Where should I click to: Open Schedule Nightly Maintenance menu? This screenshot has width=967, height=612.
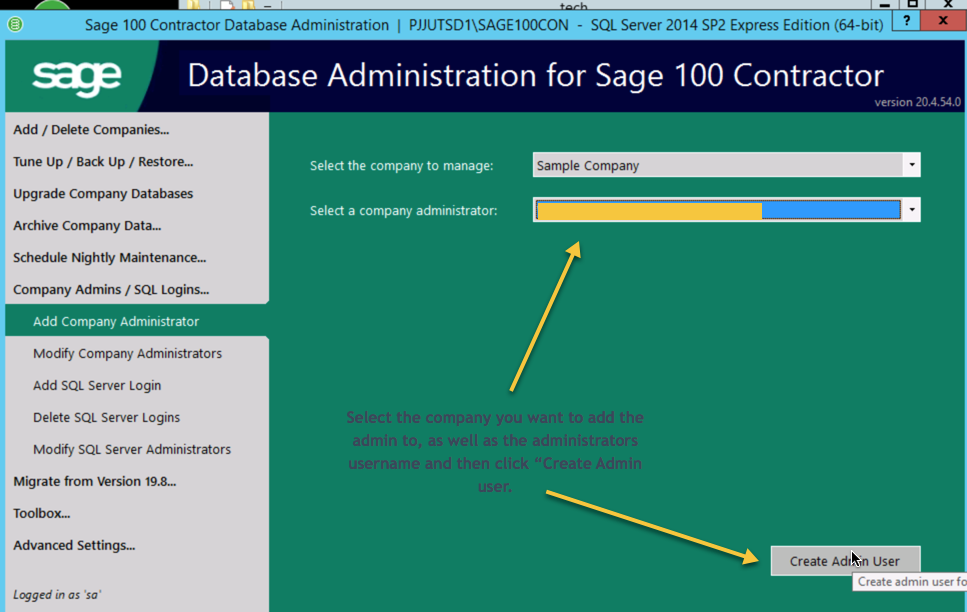(110, 258)
